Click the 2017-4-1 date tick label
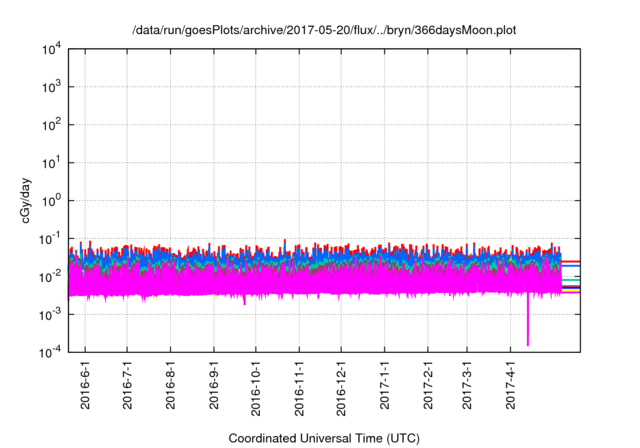The width and height of the screenshot is (640, 448). click(511, 385)
